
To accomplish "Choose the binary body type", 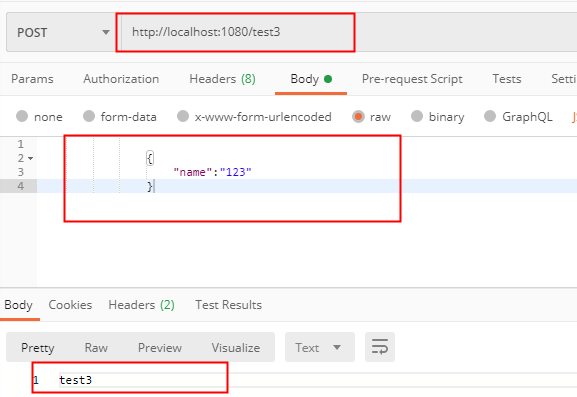I will (438, 117).
